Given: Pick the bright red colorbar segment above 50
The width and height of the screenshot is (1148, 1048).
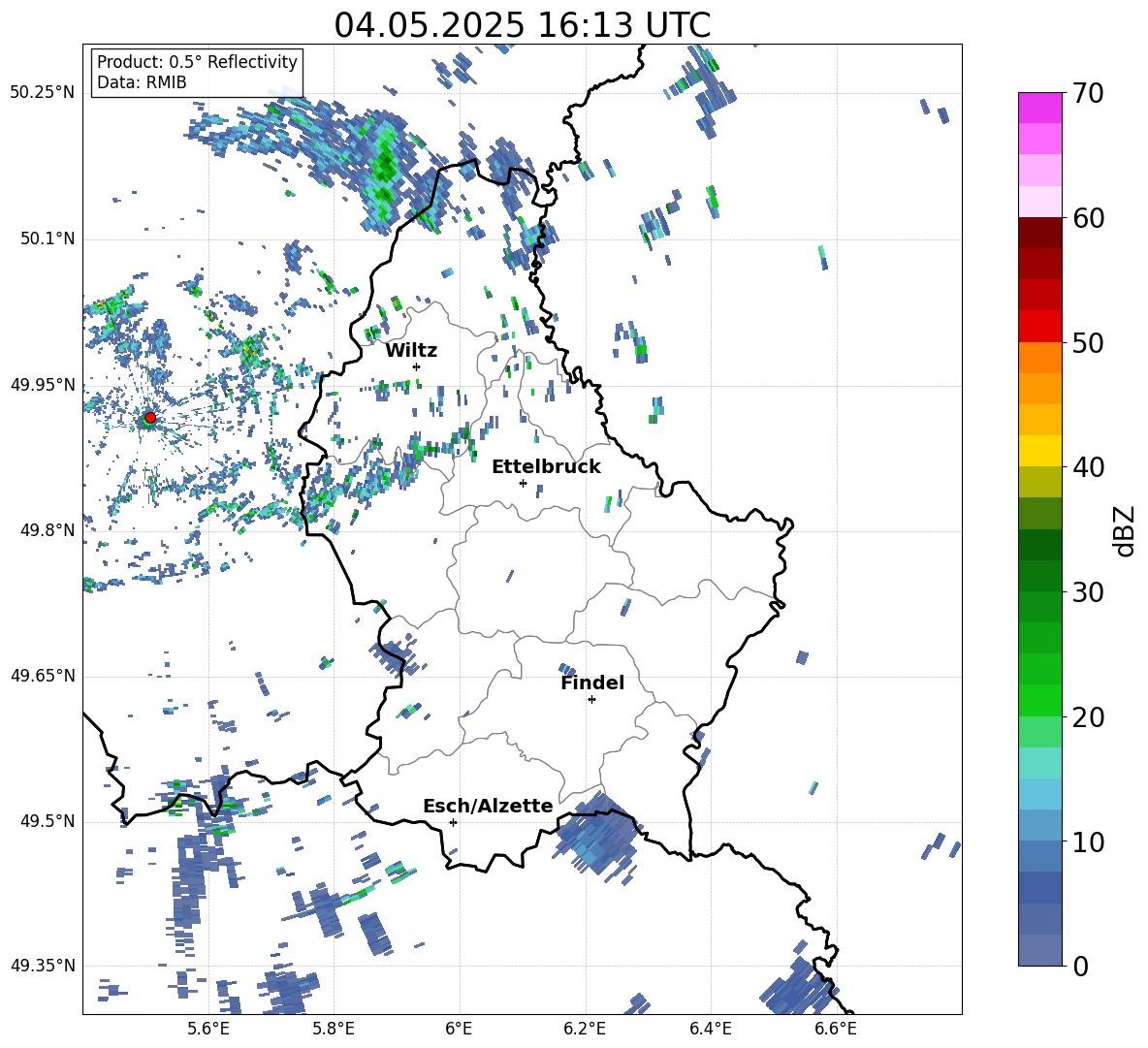Looking at the screenshot, I should (1039, 326).
